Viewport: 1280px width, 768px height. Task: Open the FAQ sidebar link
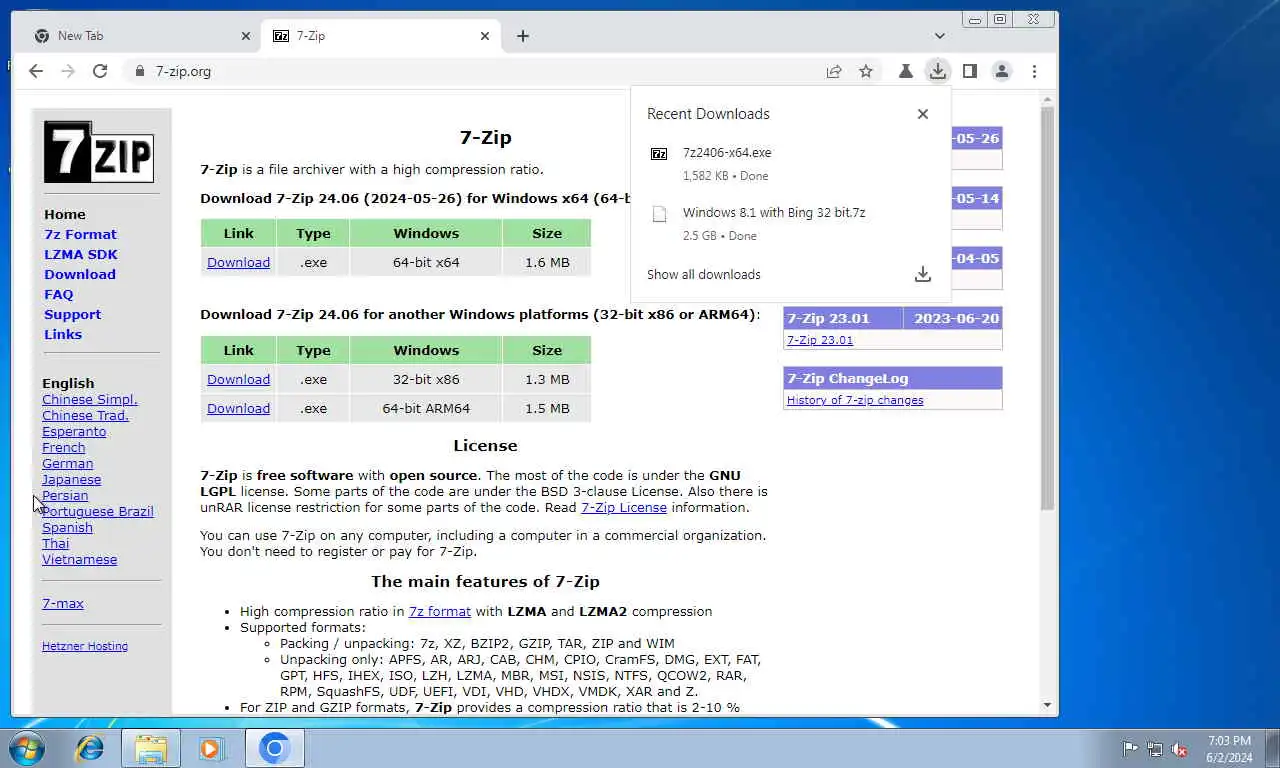point(58,295)
